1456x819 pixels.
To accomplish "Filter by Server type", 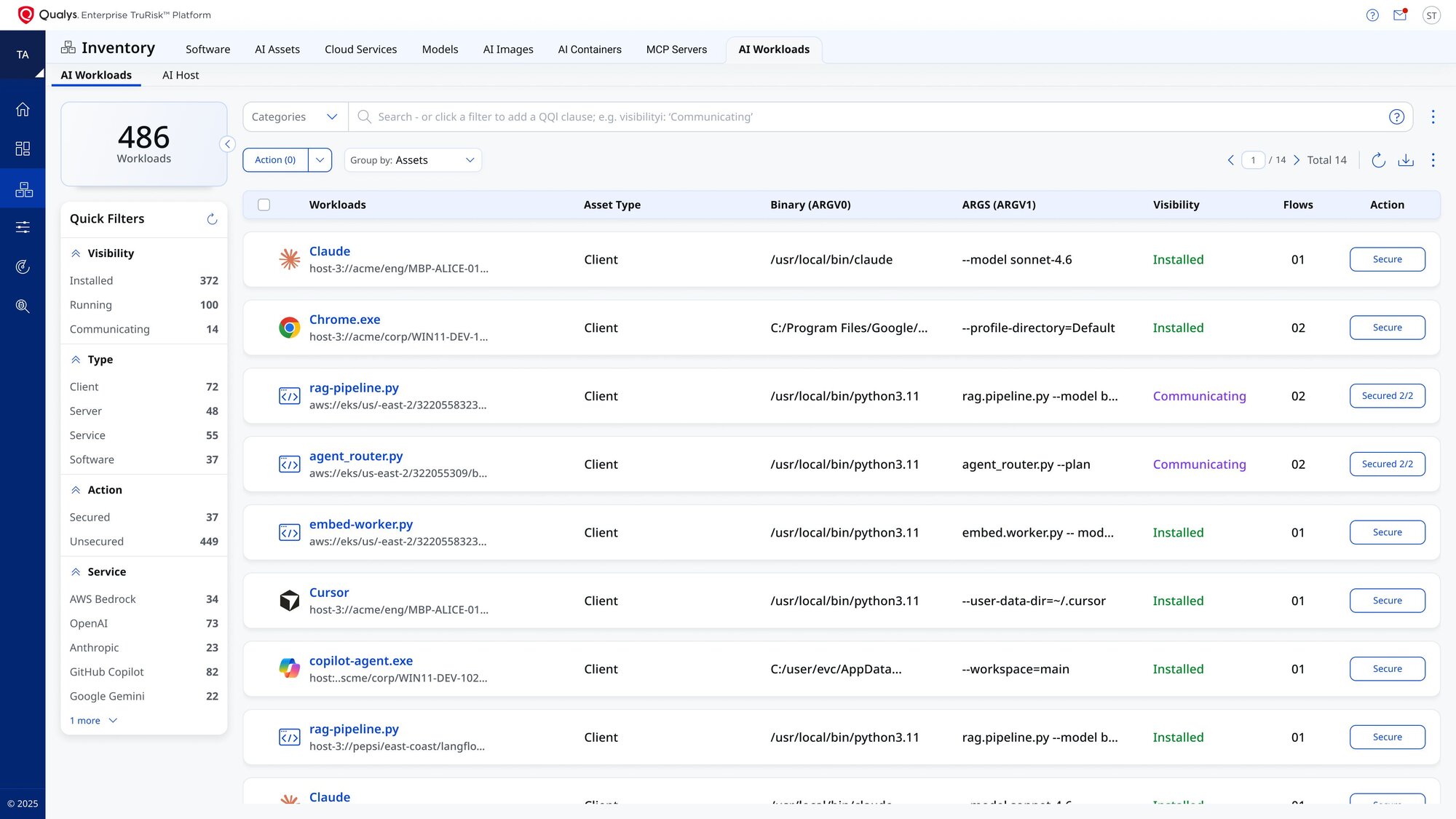I will (x=144, y=411).
